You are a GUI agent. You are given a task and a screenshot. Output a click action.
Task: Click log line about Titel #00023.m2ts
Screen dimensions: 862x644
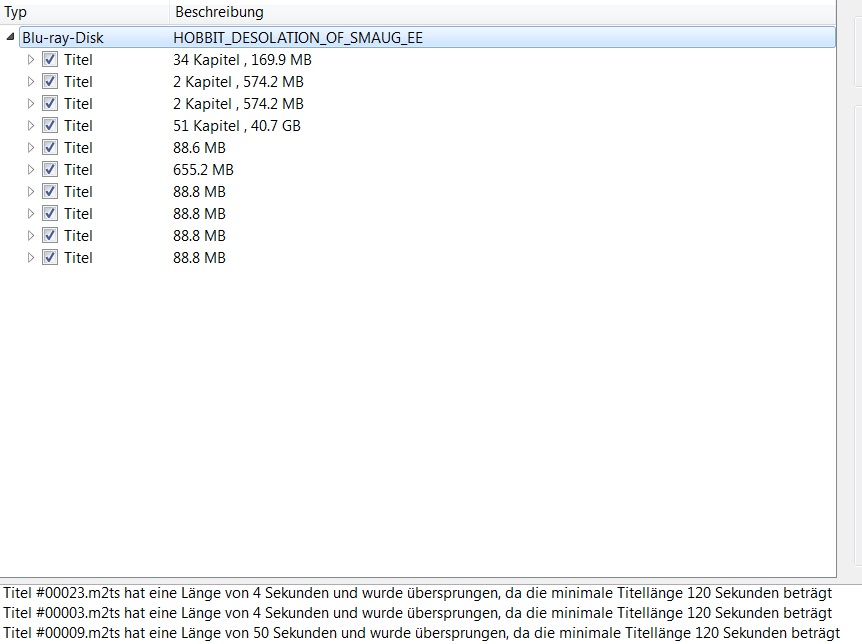(x=418, y=593)
